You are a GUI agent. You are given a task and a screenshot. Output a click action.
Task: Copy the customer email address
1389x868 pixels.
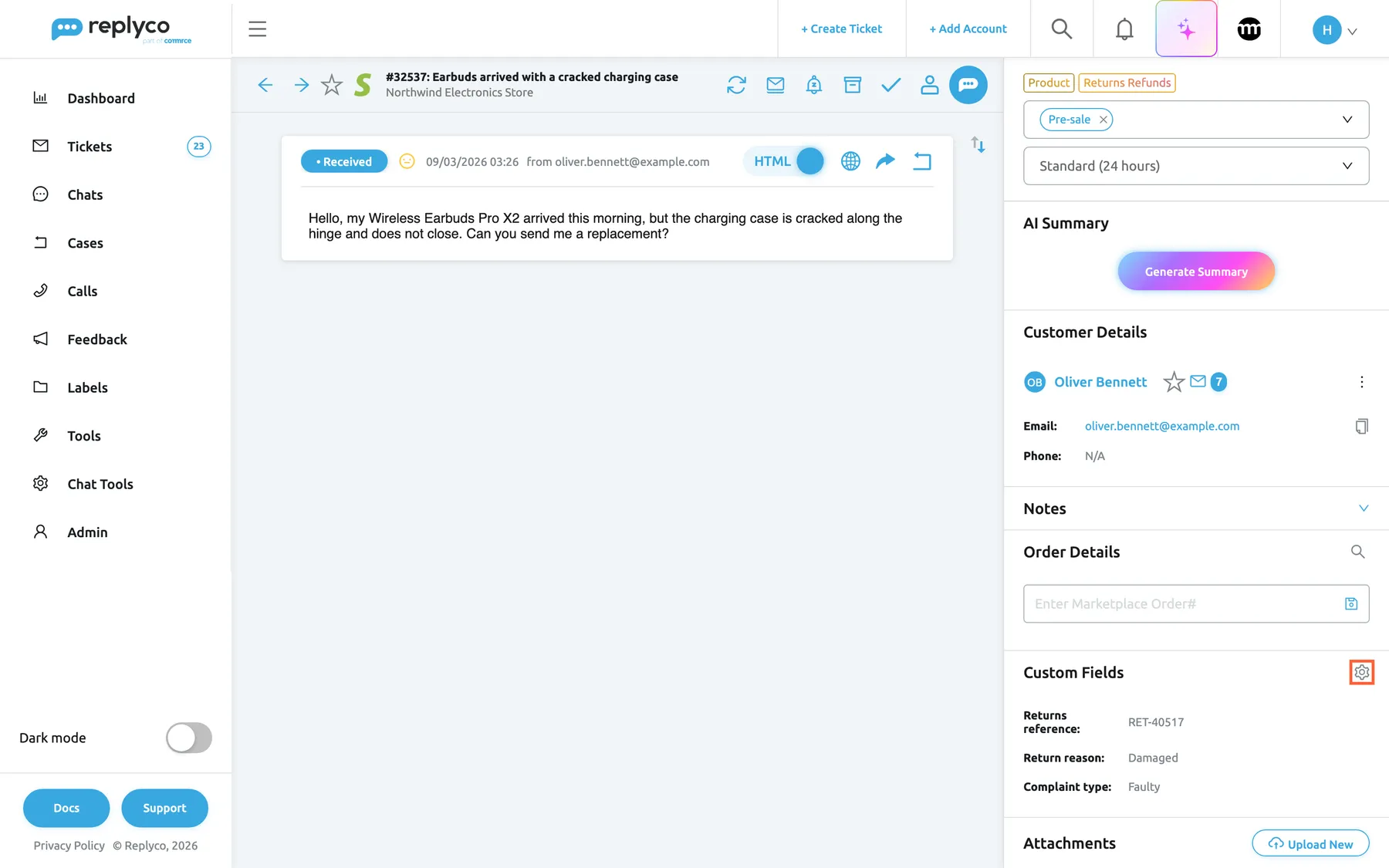1362,427
